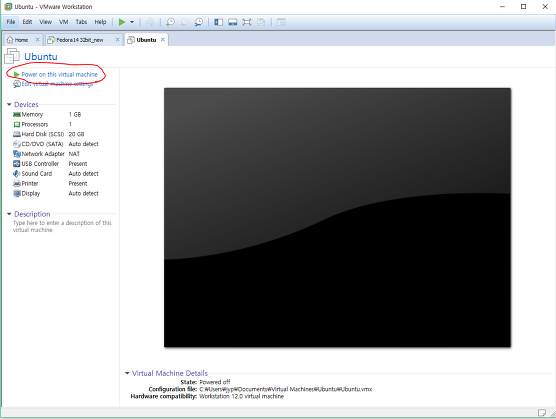Click the green Power On toolbar button
This screenshot has width=556, height=419.
pyautogui.click(x=122, y=22)
